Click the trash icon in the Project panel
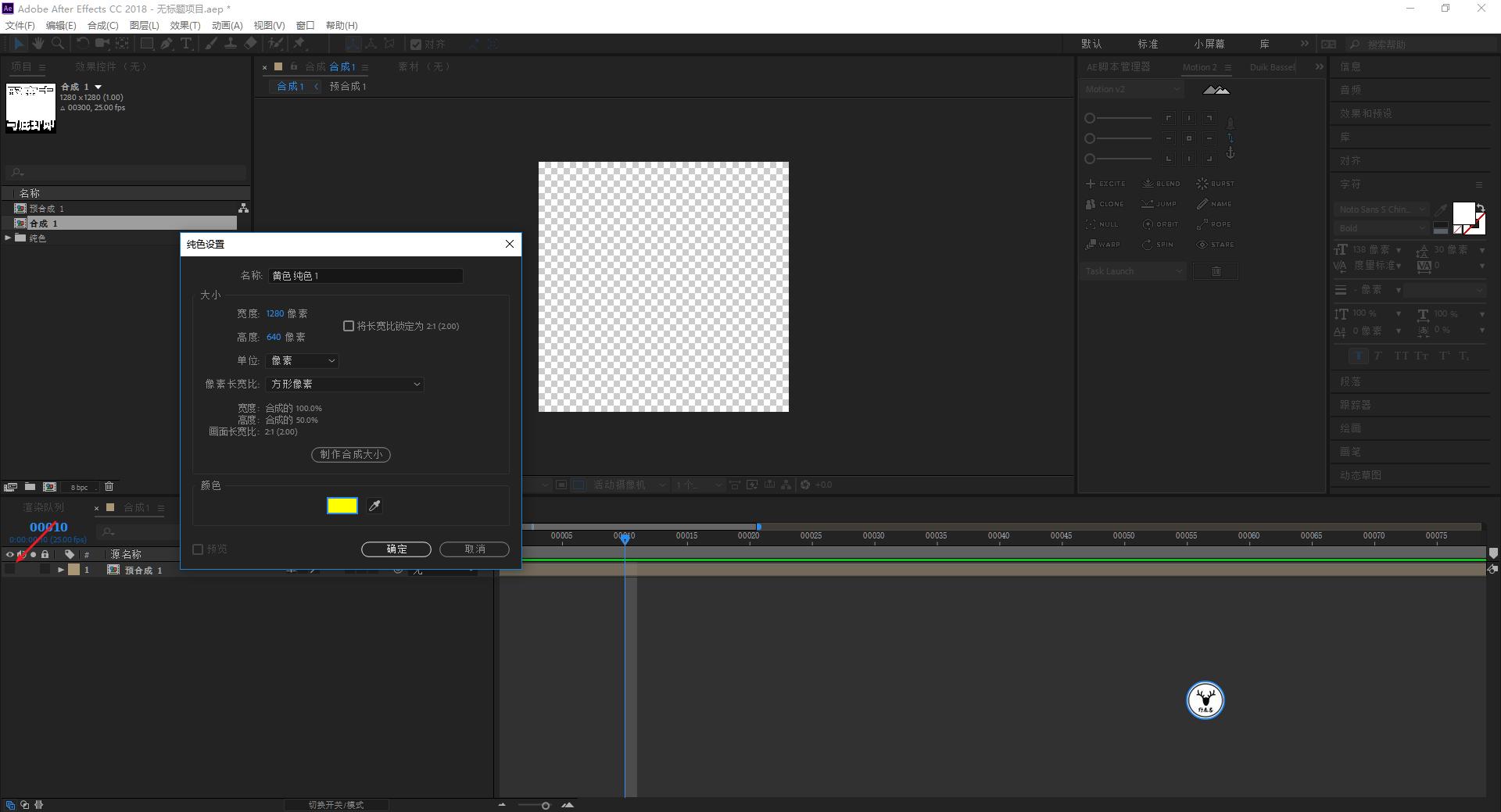 109,487
